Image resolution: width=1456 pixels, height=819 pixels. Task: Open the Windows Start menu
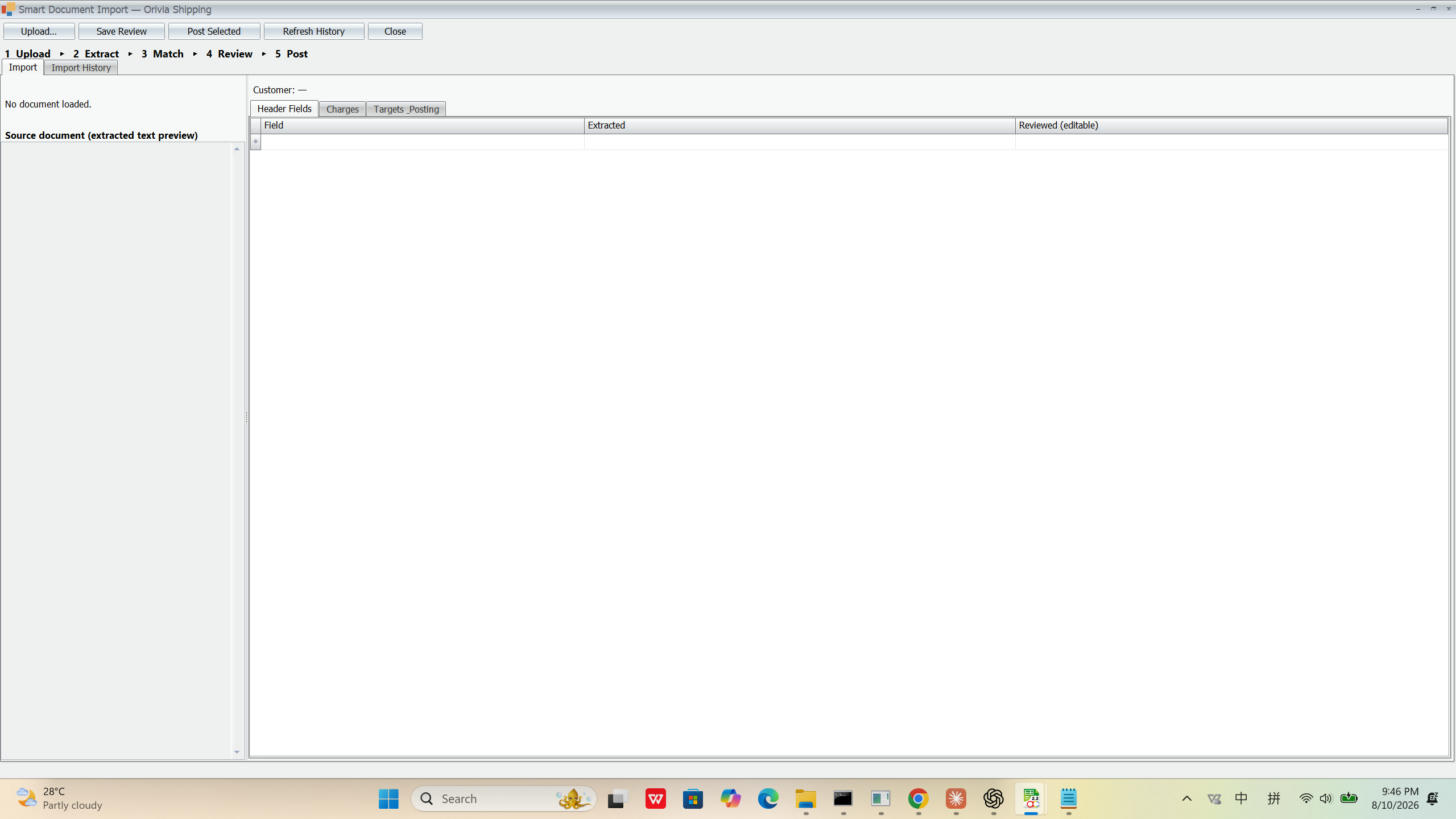389,798
